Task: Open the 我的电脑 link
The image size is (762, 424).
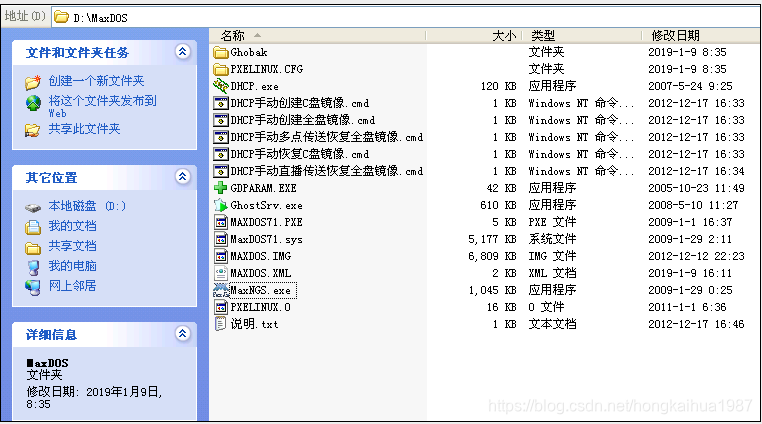Action: [72, 266]
